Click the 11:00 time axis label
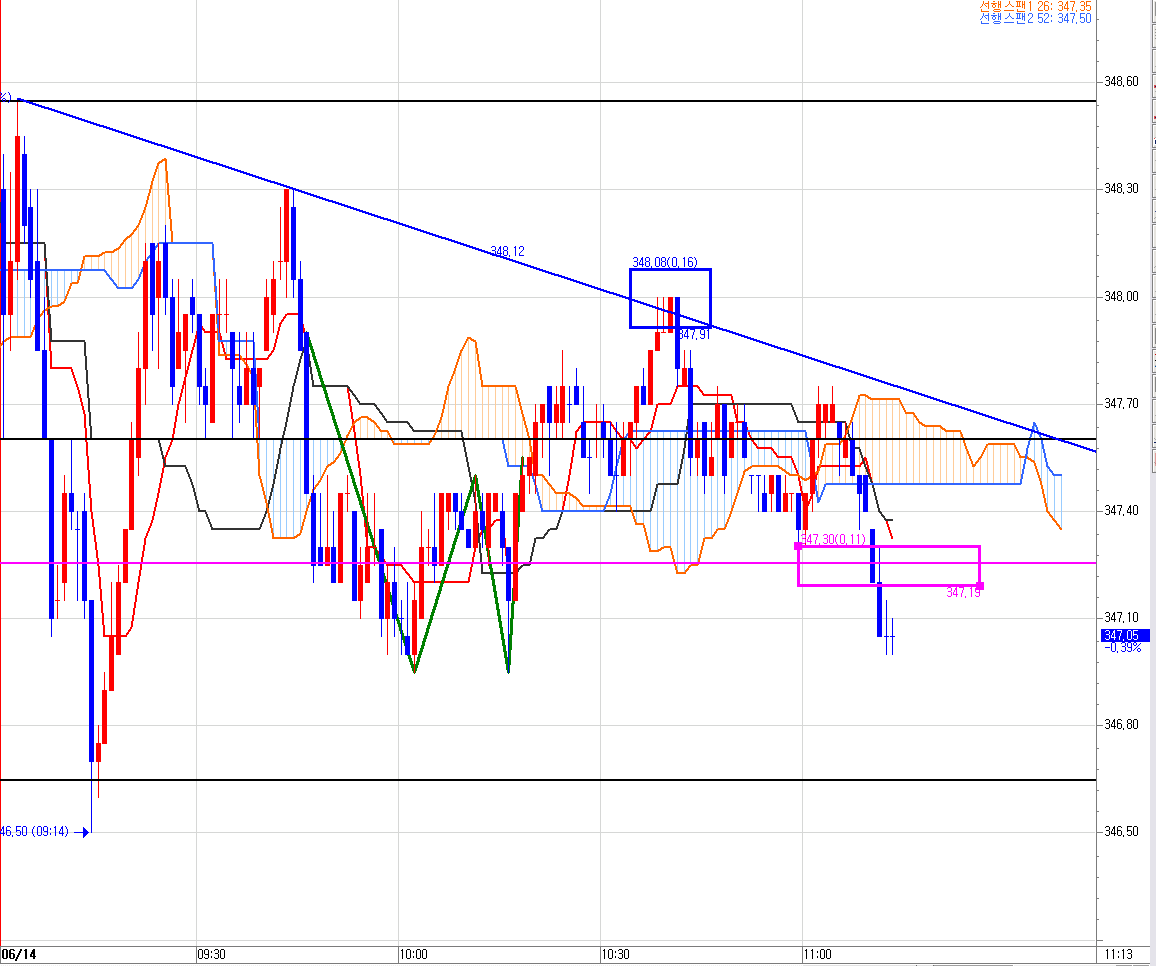The image size is (1156, 966). tap(818, 954)
